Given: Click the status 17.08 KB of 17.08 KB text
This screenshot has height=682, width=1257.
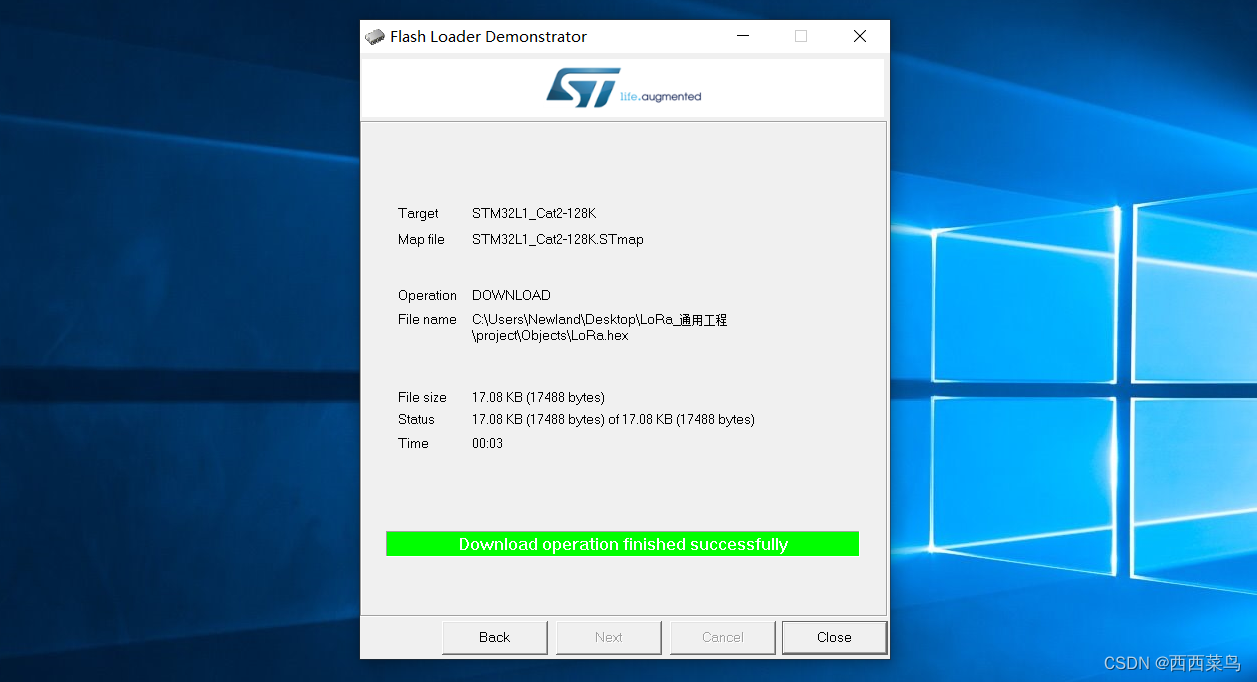Looking at the screenshot, I should click(613, 419).
